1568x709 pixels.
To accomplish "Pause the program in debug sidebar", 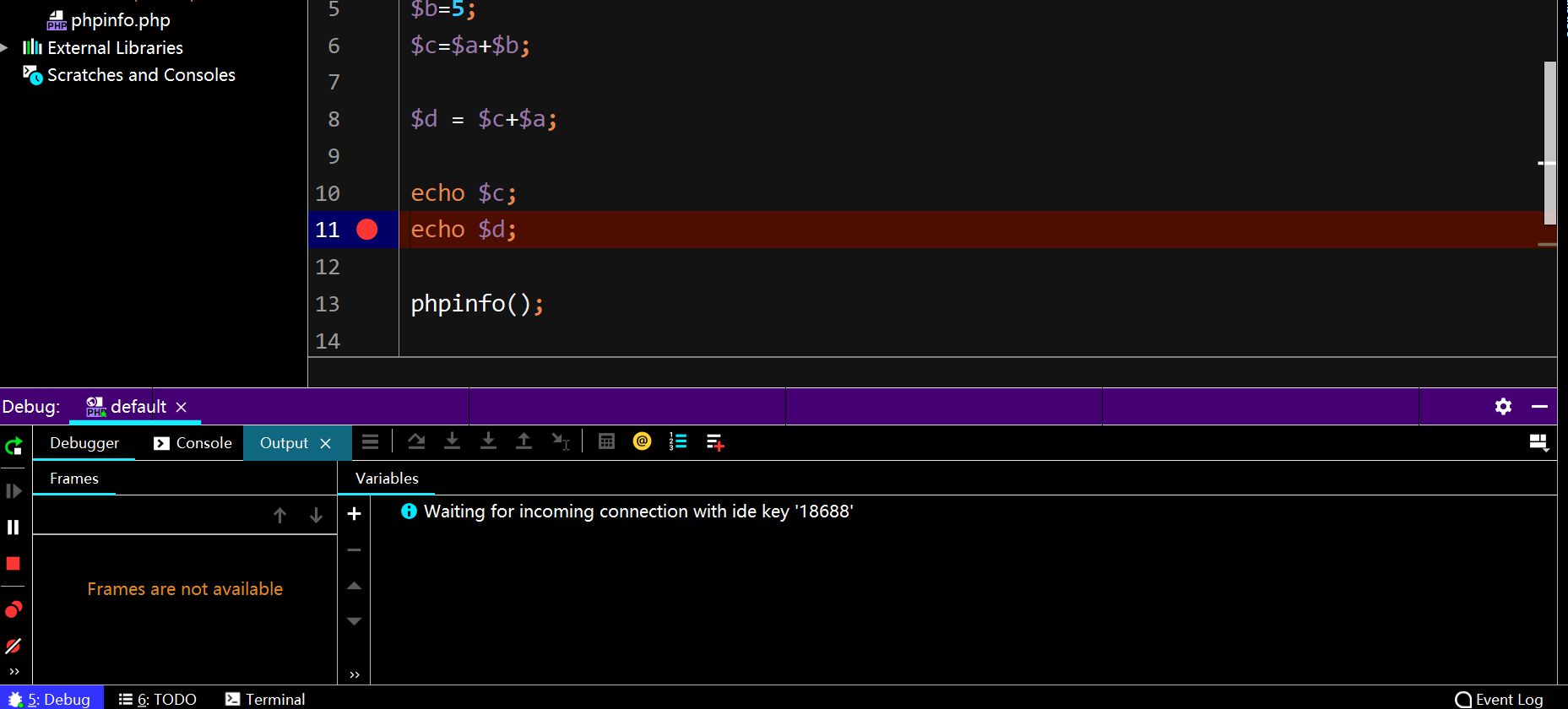I will point(14,528).
